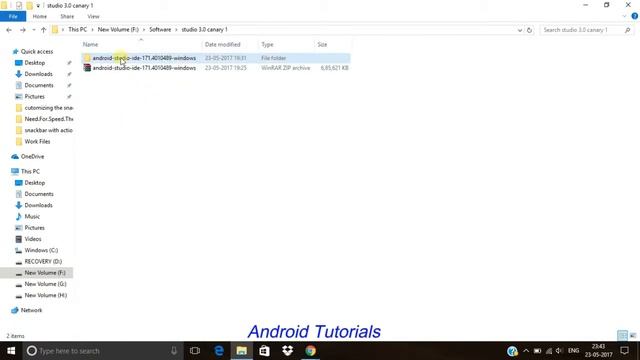This screenshot has width=640, height=360.
Task: Launch Google Chrome from taskbar
Action: coord(310,351)
